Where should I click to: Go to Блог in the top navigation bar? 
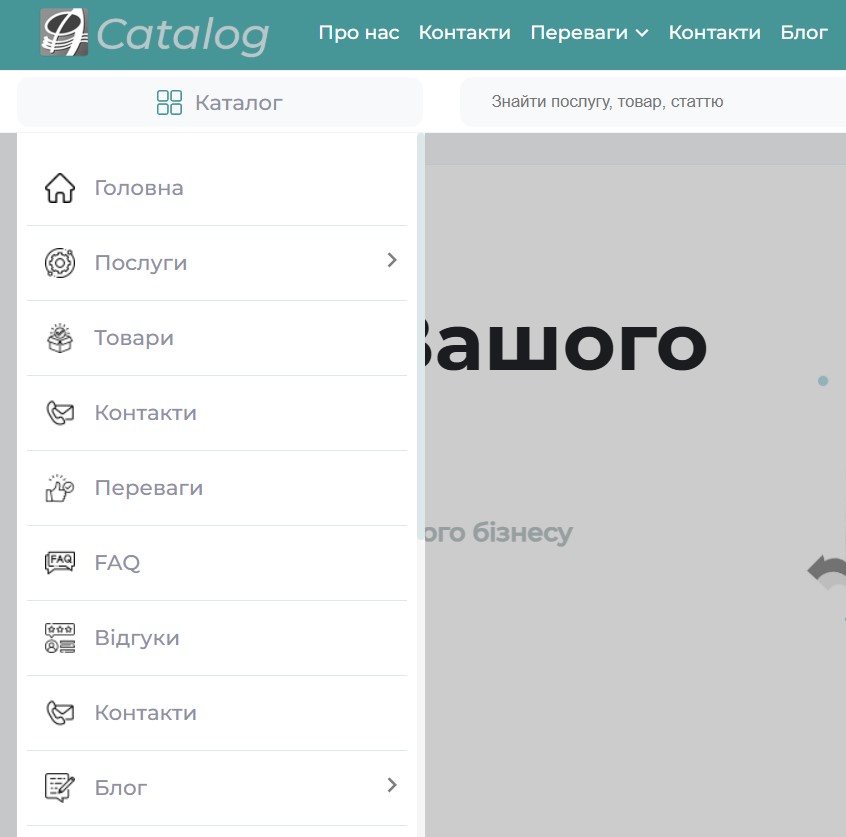click(x=804, y=33)
